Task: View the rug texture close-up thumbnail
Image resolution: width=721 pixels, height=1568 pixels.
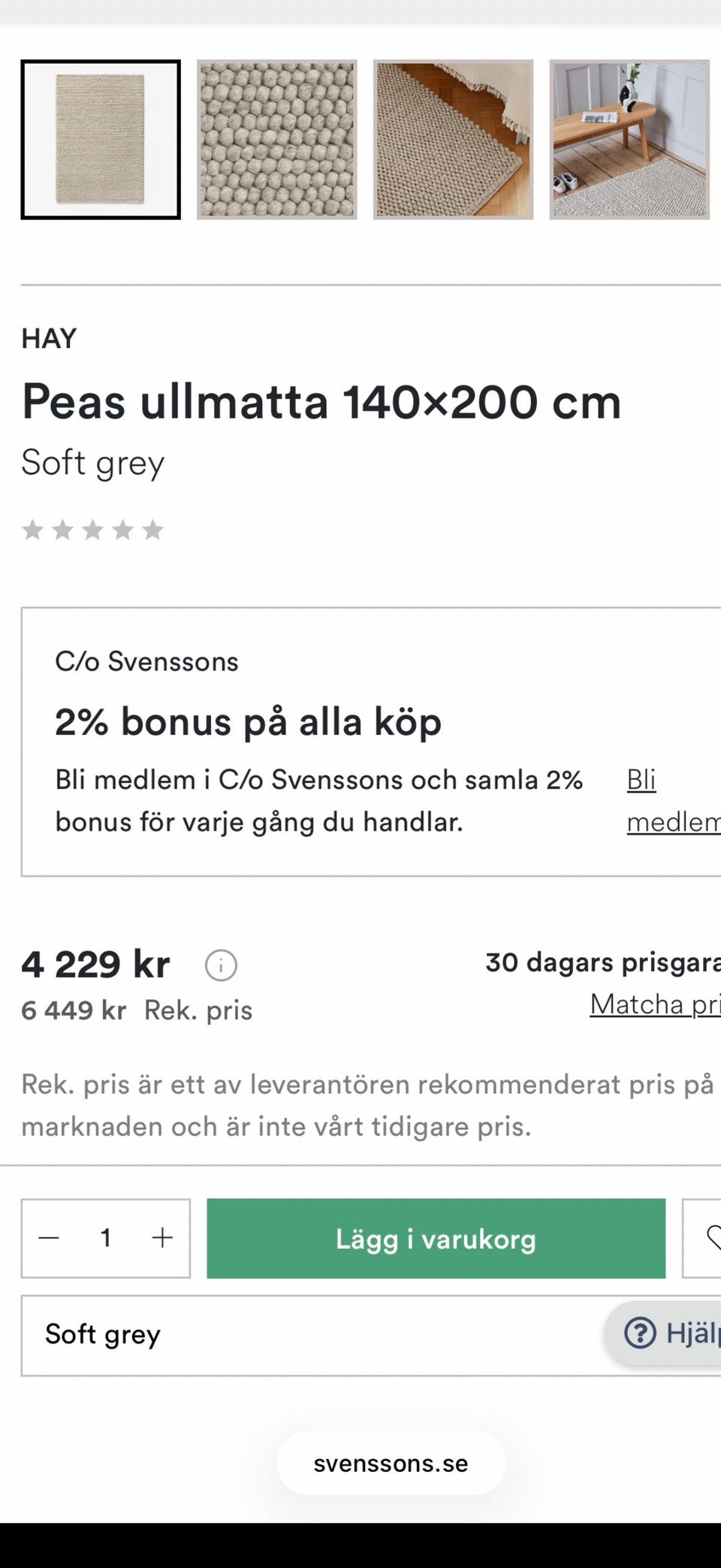Action: coord(277,140)
